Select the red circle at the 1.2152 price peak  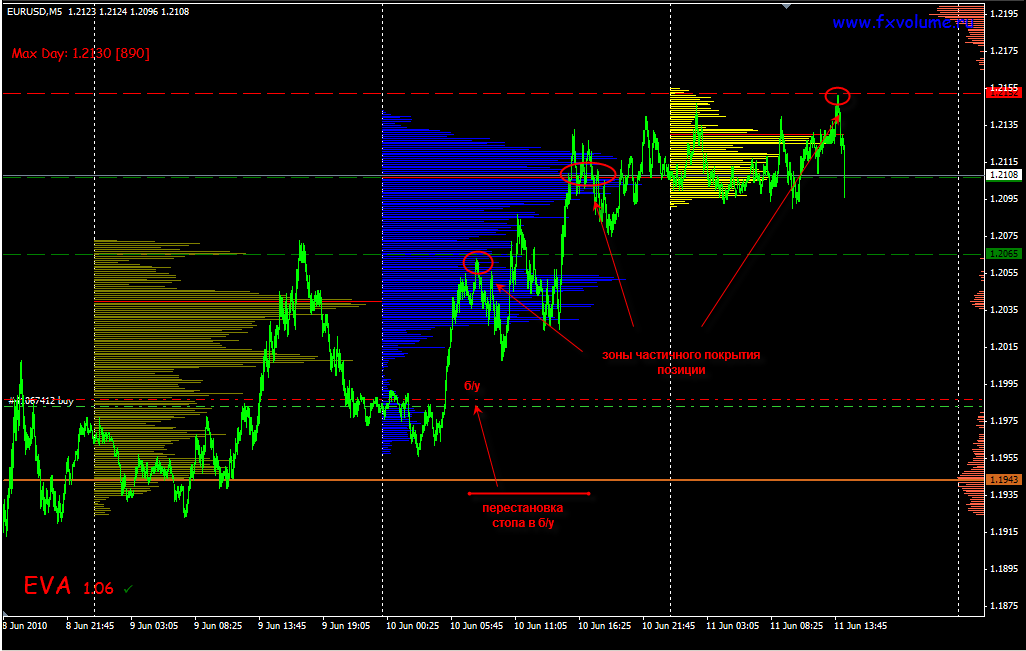tap(838, 96)
